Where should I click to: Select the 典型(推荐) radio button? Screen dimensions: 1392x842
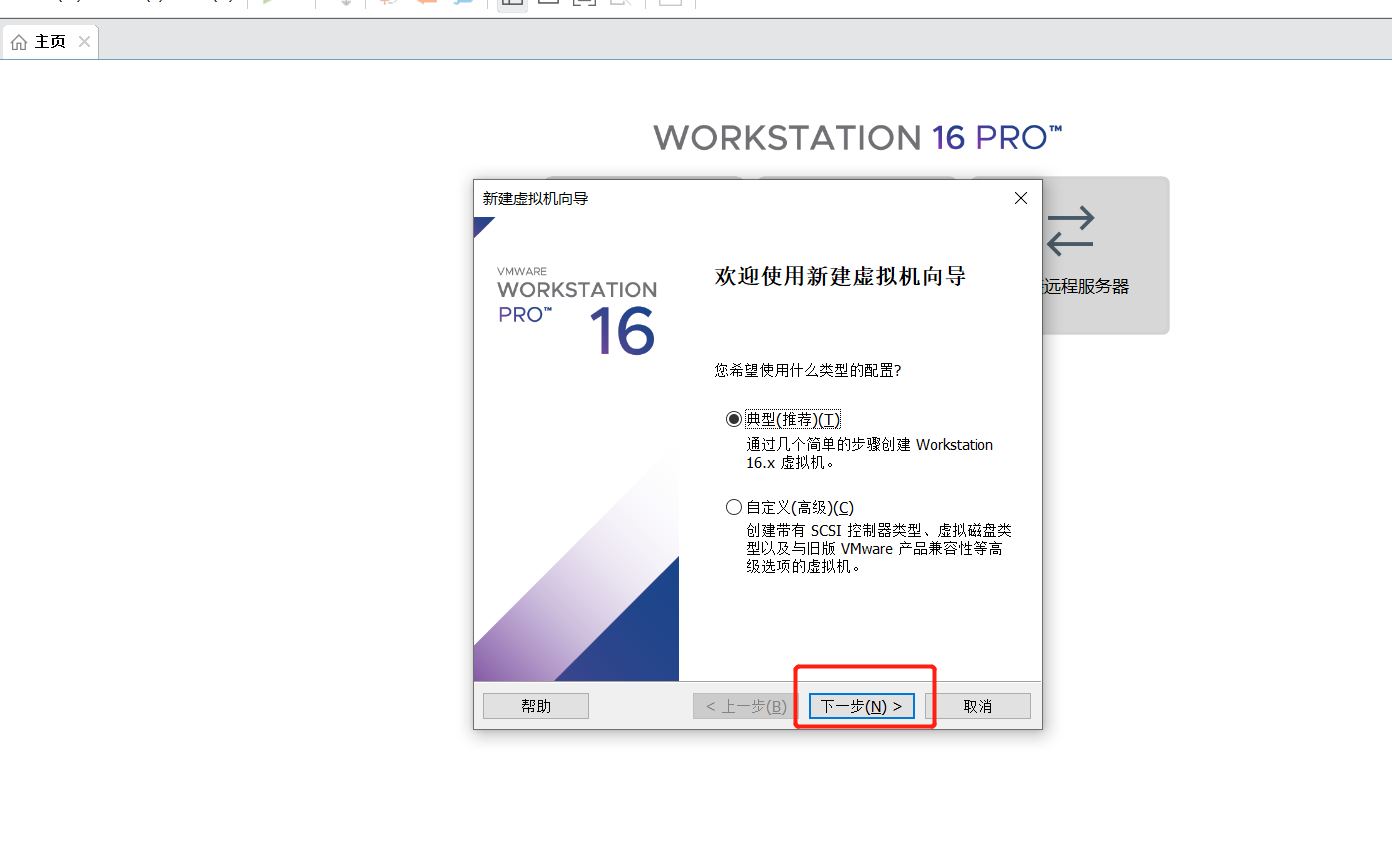click(734, 419)
